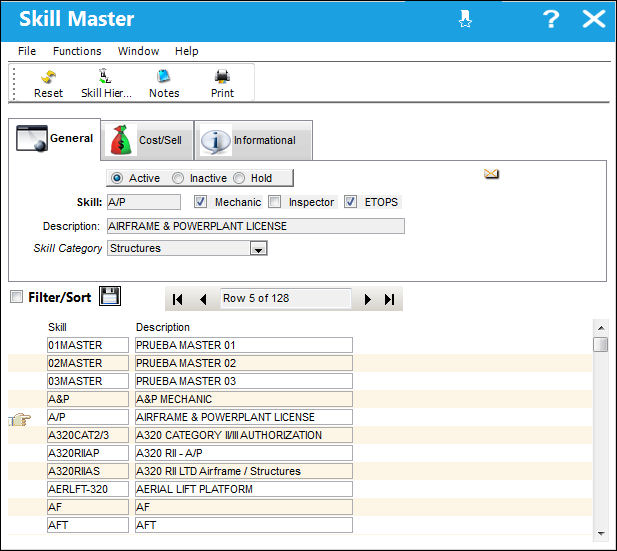Viewport: 617px width, 551px height.
Task: Switch to the Cost/Sell tab
Action: [x=147, y=141]
